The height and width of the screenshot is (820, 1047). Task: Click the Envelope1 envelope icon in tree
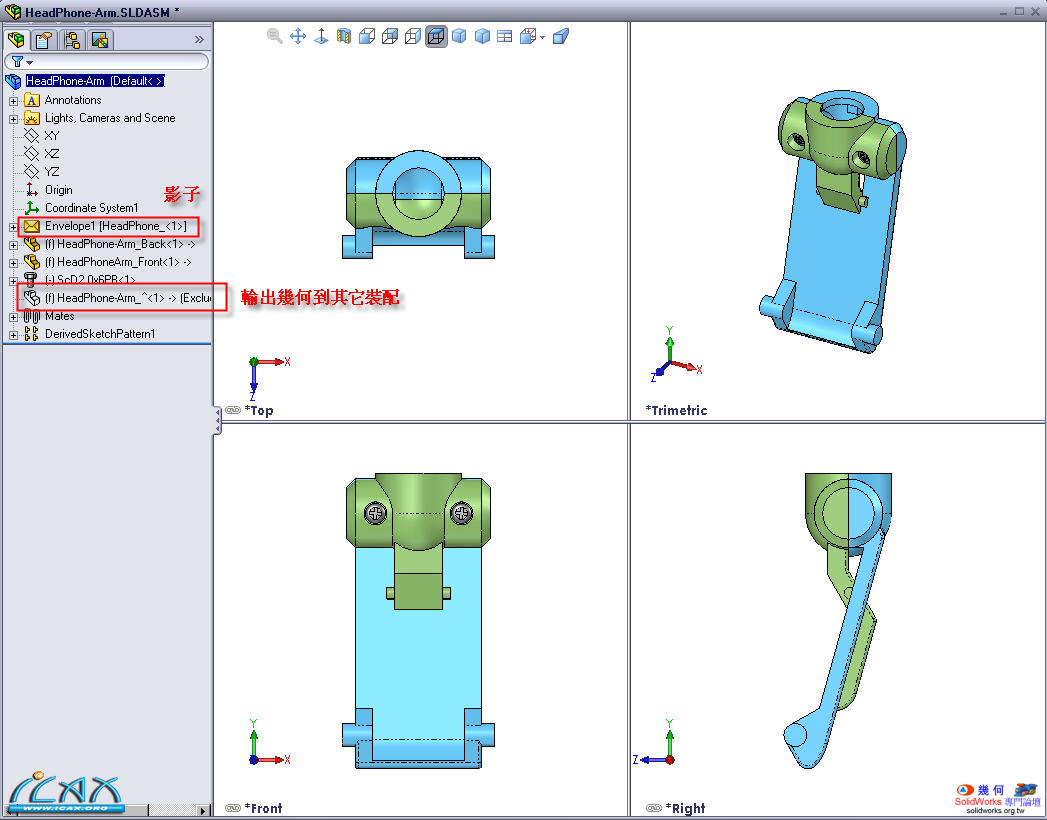coord(32,226)
